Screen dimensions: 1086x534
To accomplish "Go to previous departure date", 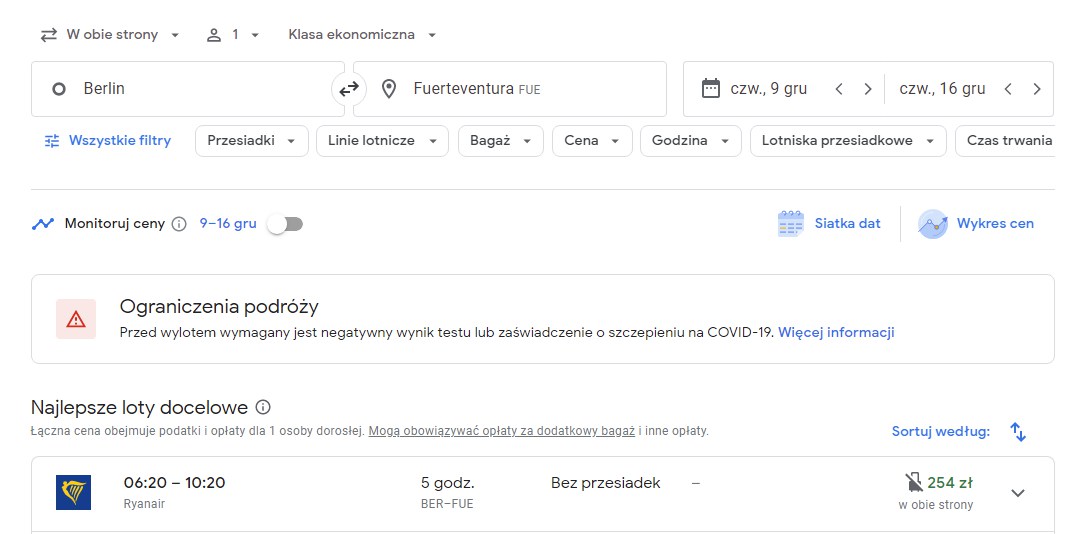I will (x=839, y=89).
